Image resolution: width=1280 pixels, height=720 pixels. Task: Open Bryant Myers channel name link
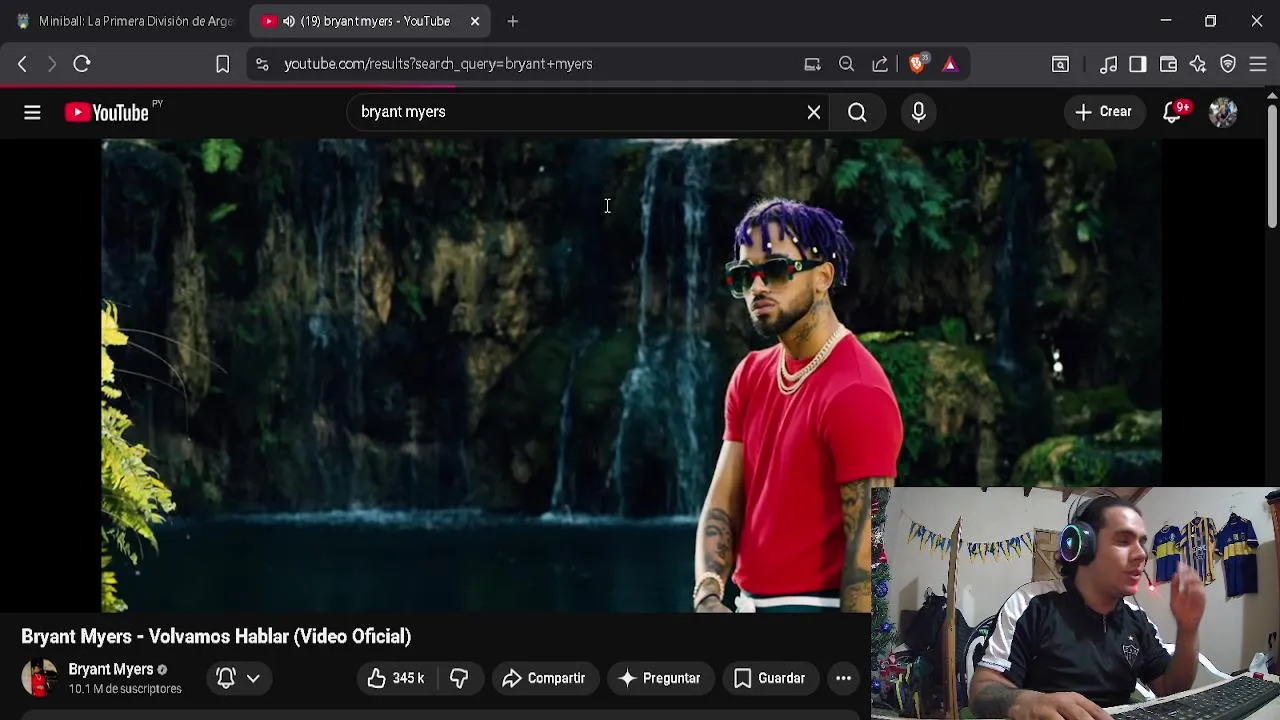click(x=111, y=669)
